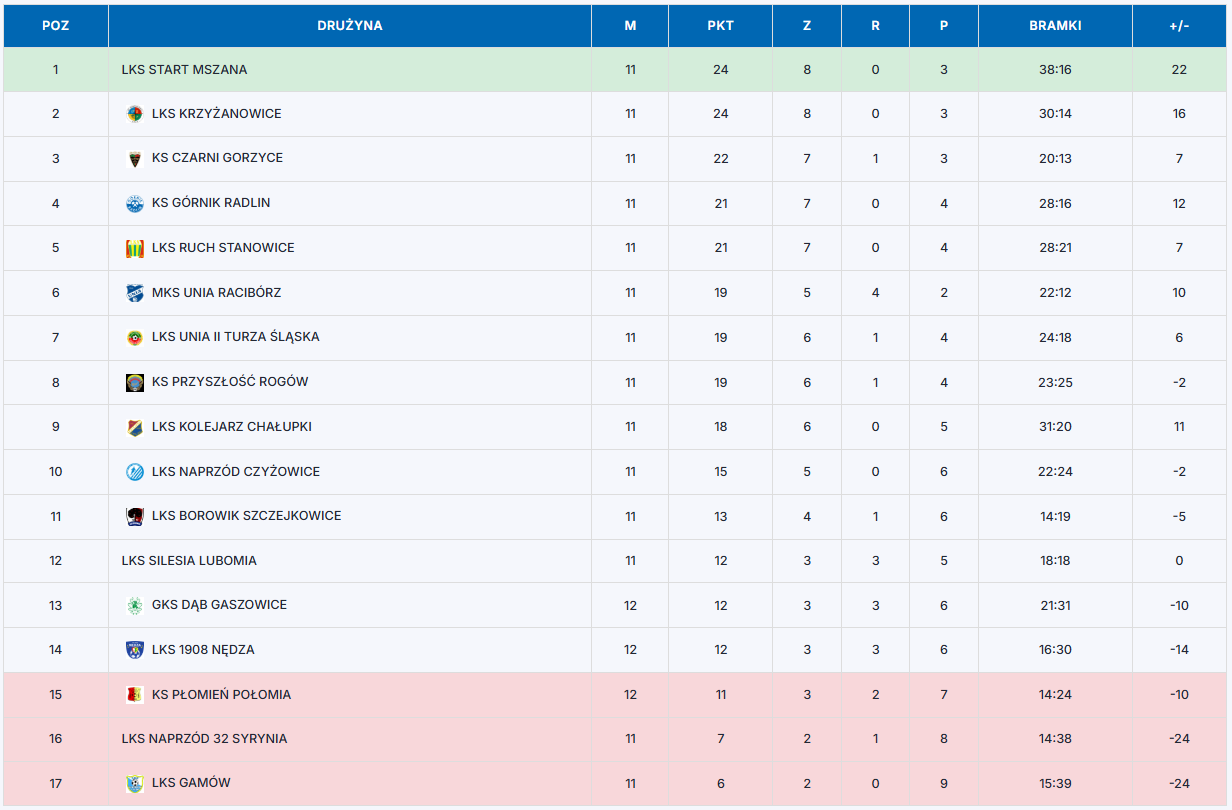This screenshot has height=810, width=1232.
Task: Click the POZ column header
Action: coord(56,26)
